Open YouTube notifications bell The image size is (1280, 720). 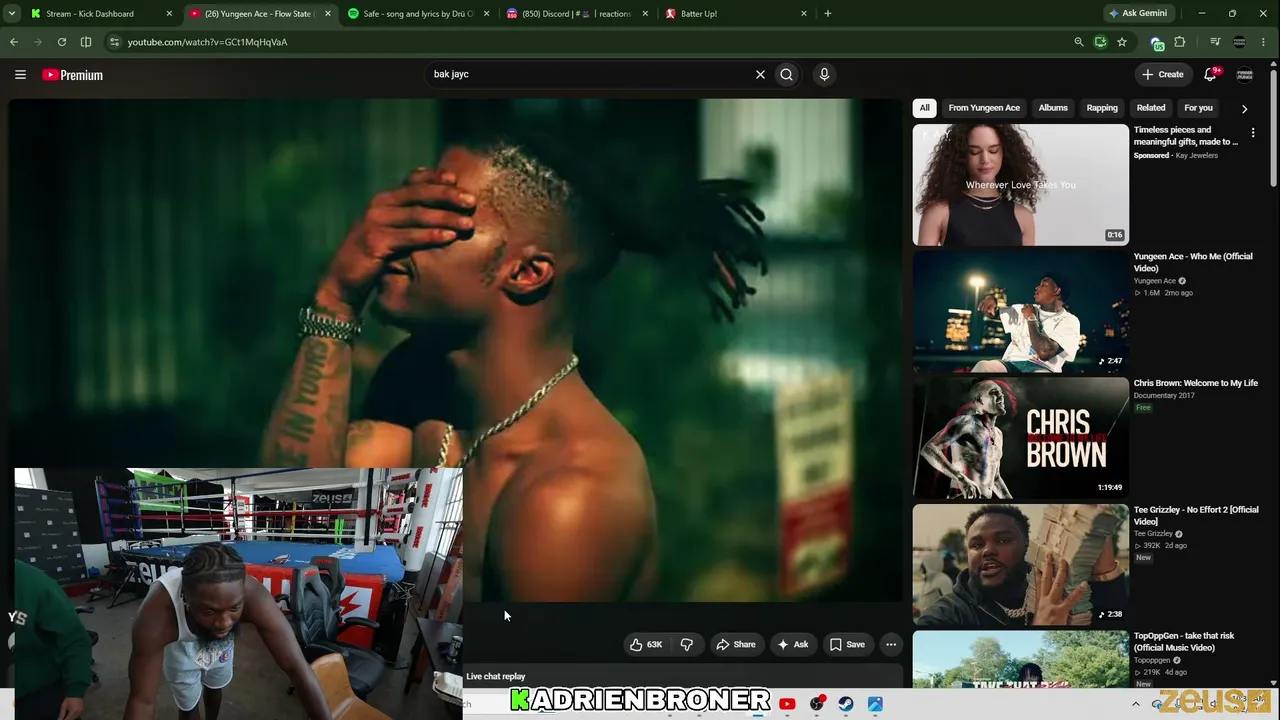(1210, 74)
